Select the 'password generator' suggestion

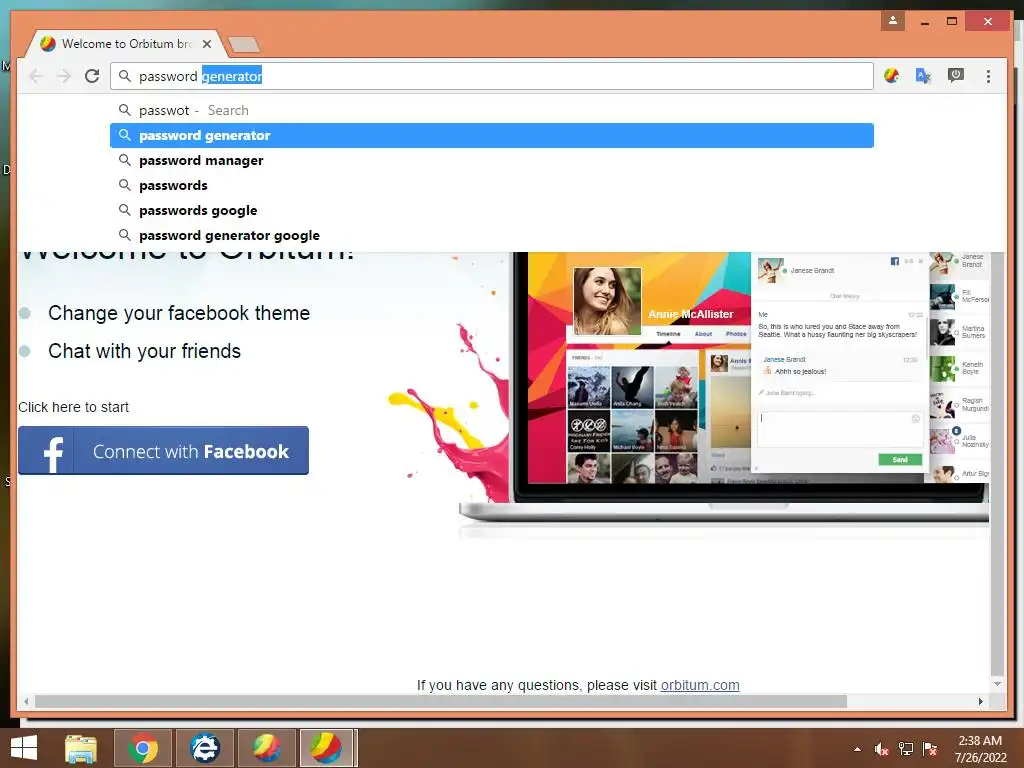(x=492, y=135)
